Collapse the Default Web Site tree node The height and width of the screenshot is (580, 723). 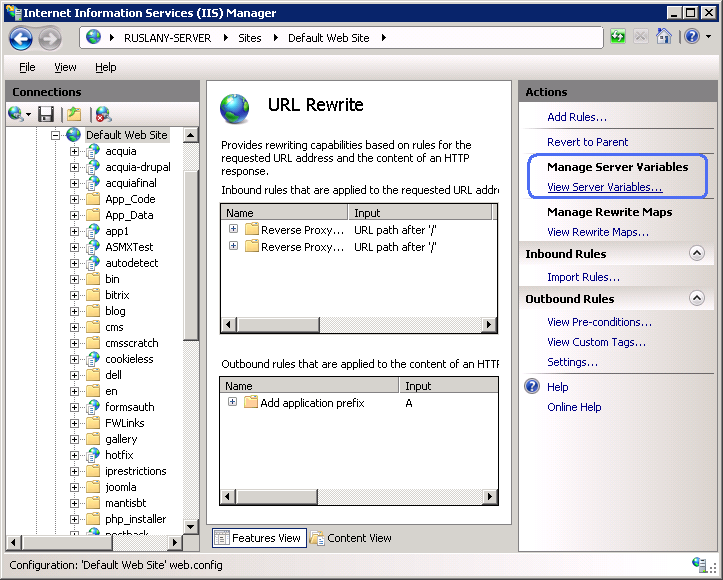click(57, 135)
